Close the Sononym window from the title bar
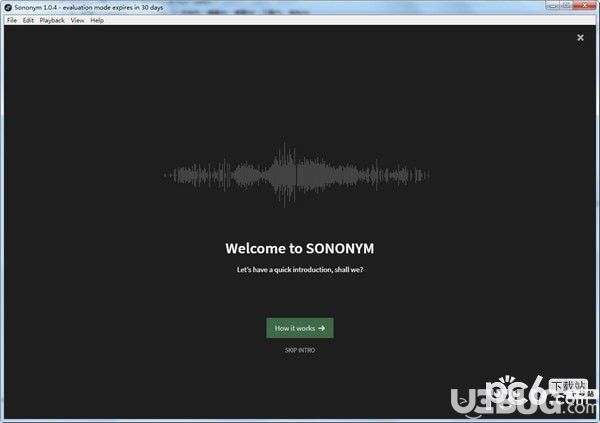This screenshot has height=423, width=600. (584, 5)
